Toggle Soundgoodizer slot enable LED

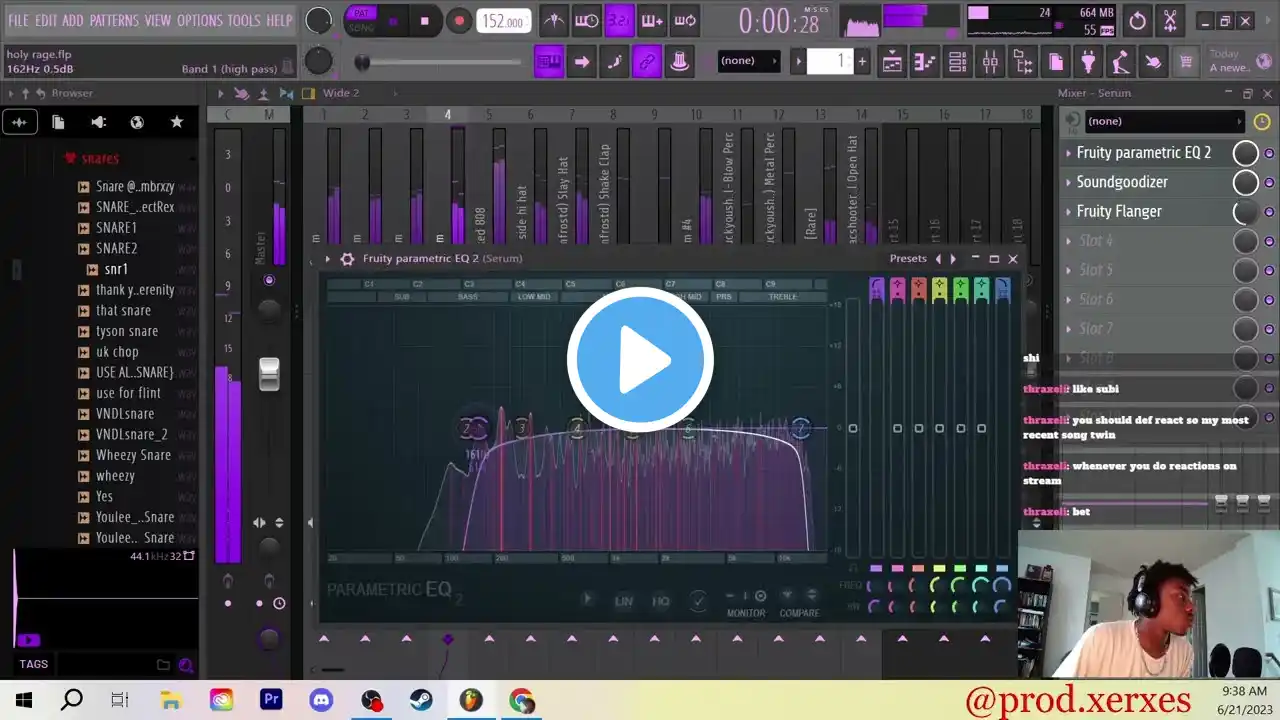(1269, 183)
